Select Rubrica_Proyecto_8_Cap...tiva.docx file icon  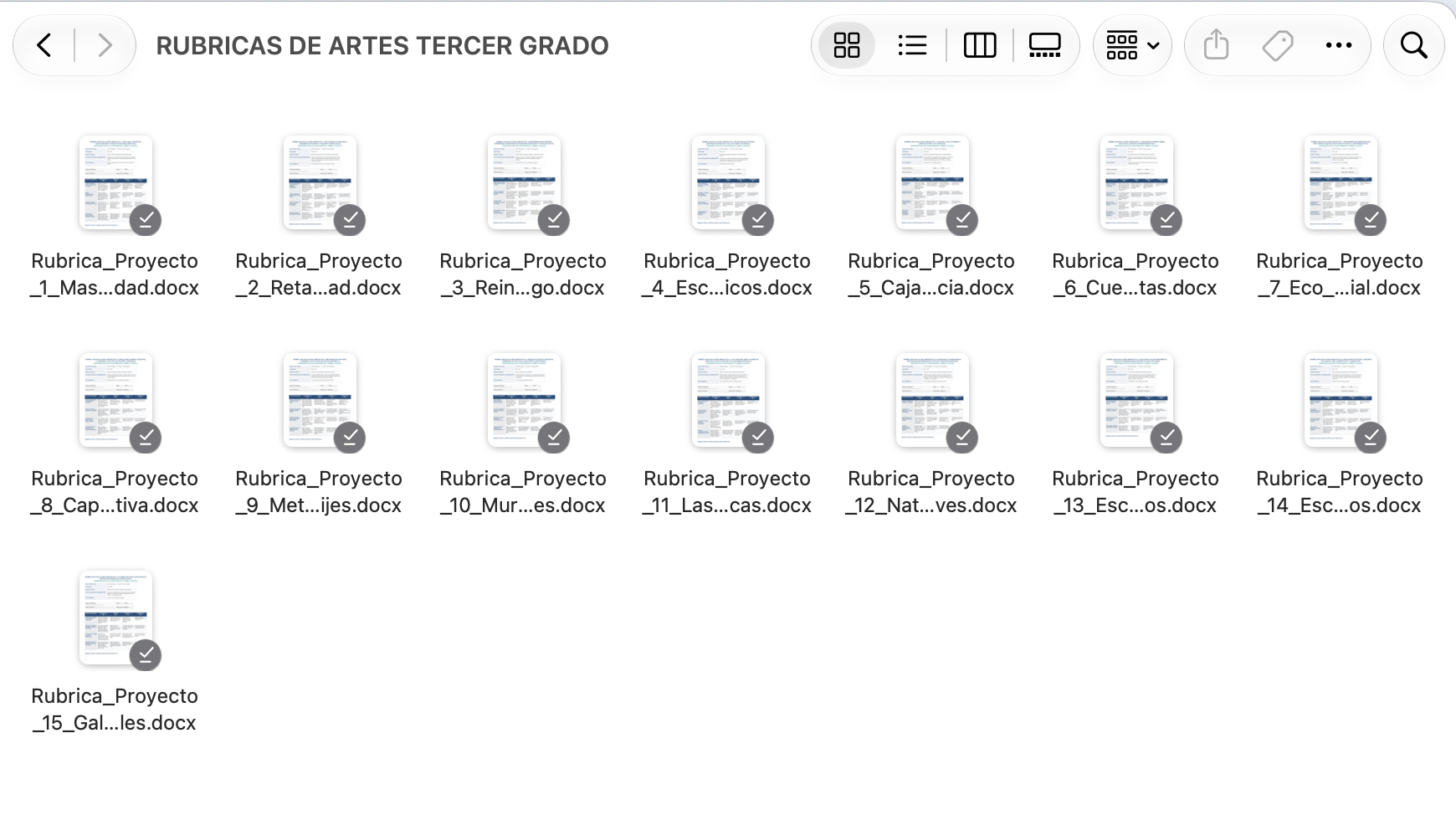click(x=115, y=401)
